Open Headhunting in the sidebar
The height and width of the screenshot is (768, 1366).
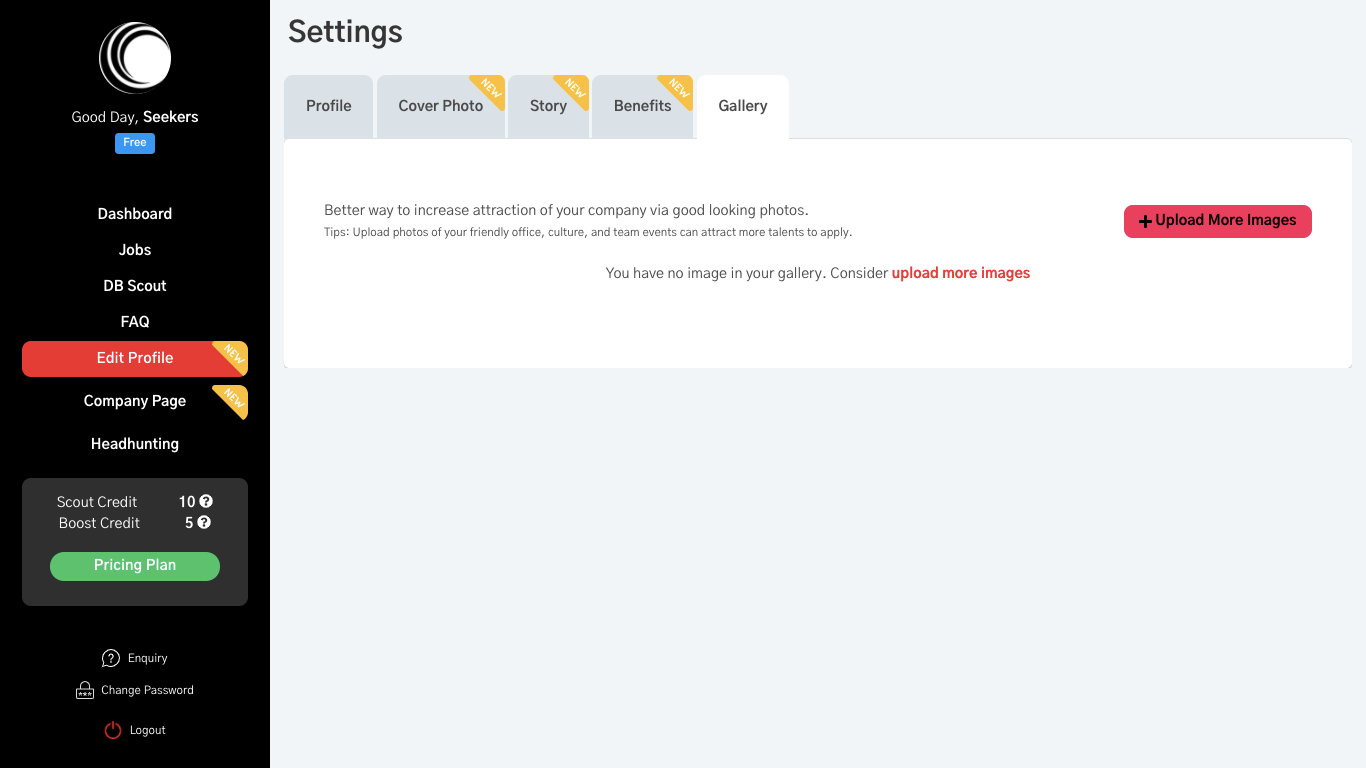[x=135, y=444]
